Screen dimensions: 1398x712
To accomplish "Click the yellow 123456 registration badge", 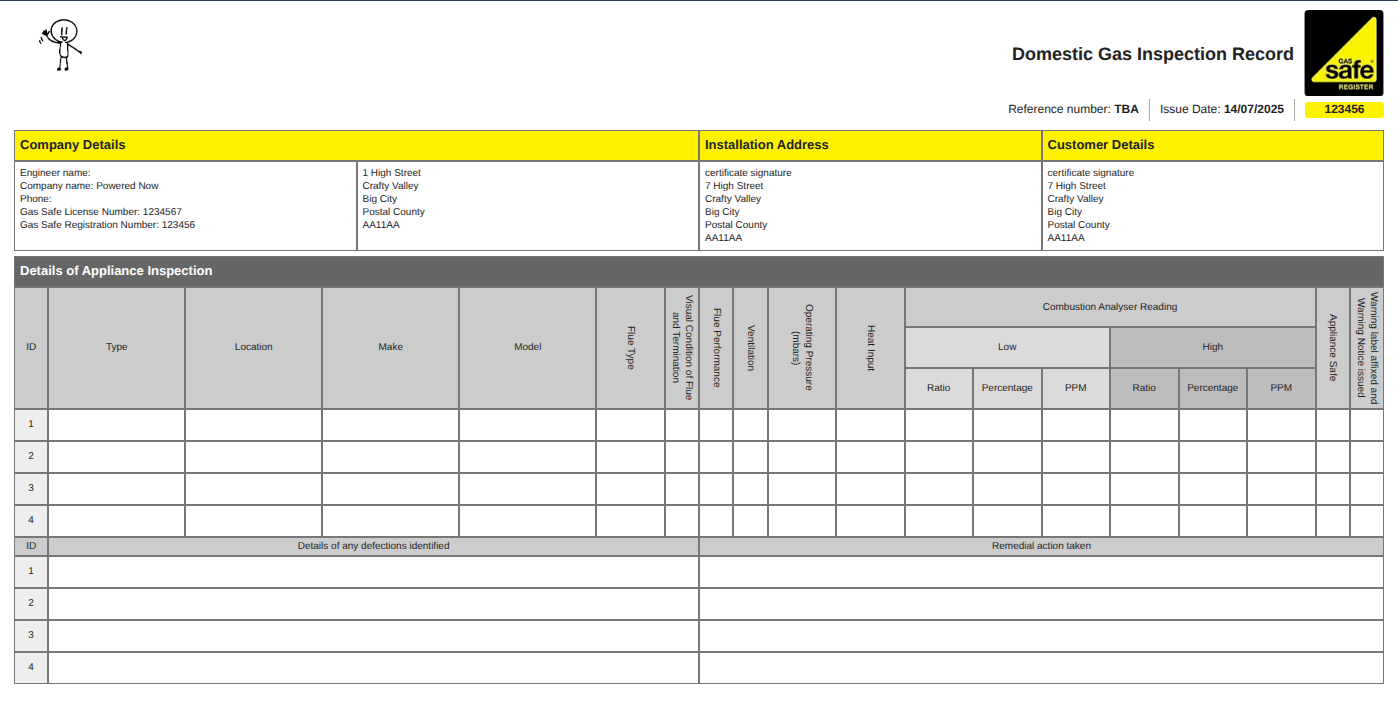I will pyautogui.click(x=1344, y=110).
